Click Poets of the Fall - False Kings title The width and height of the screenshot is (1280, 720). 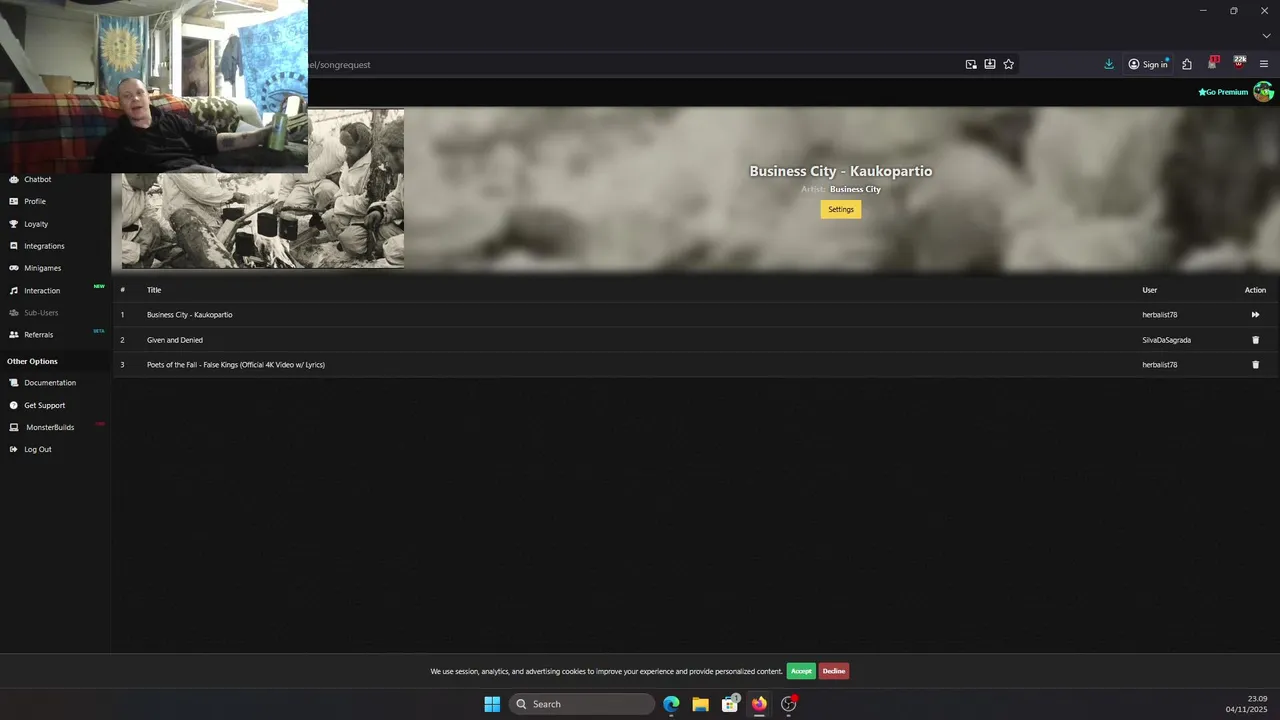pyautogui.click(x=236, y=365)
